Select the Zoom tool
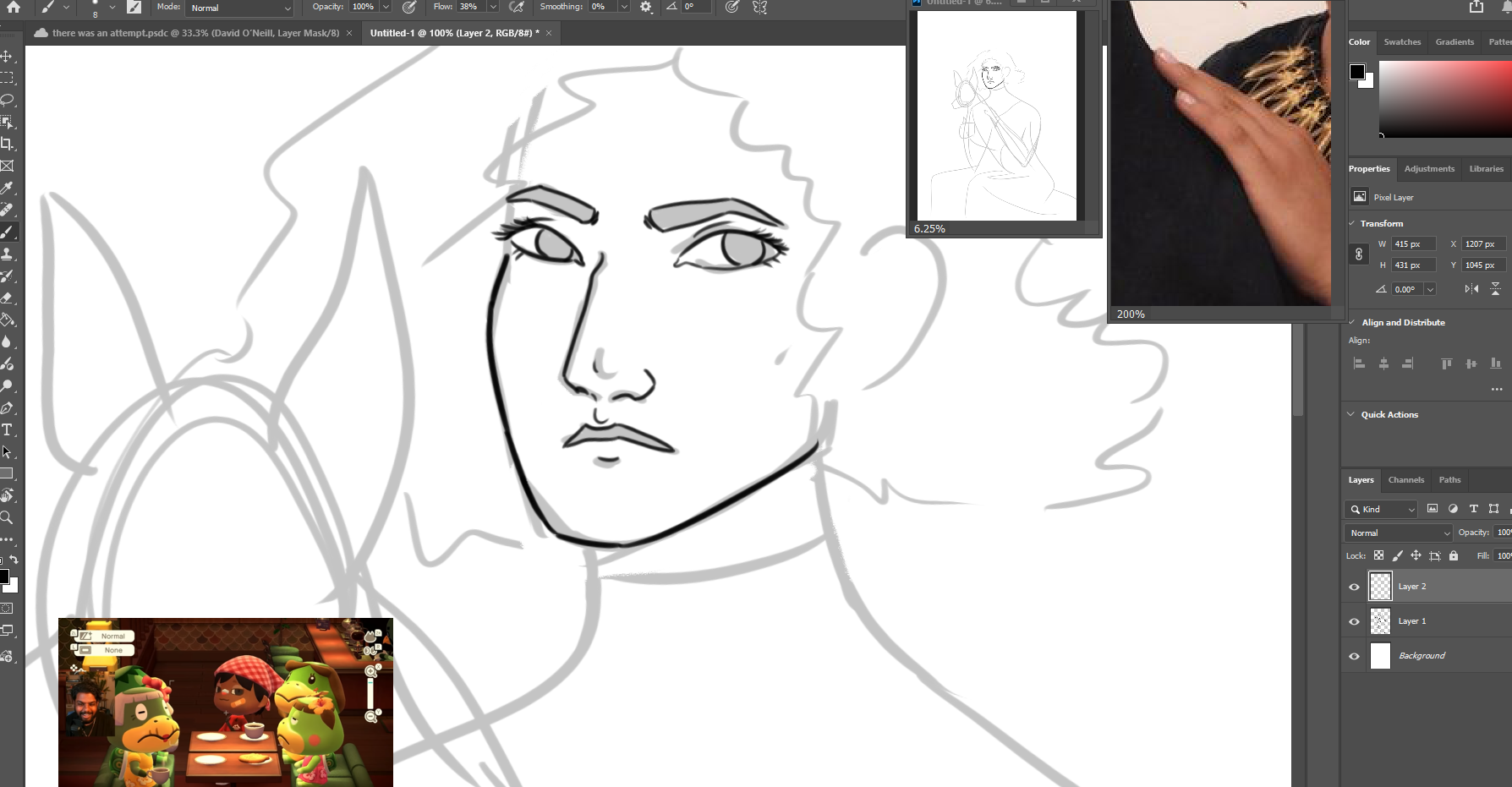The width and height of the screenshot is (1512, 787). tap(7, 517)
